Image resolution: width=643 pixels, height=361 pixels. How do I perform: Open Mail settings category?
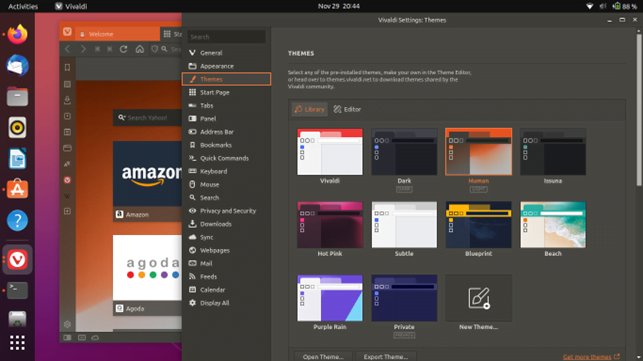pyautogui.click(x=226, y=263)
